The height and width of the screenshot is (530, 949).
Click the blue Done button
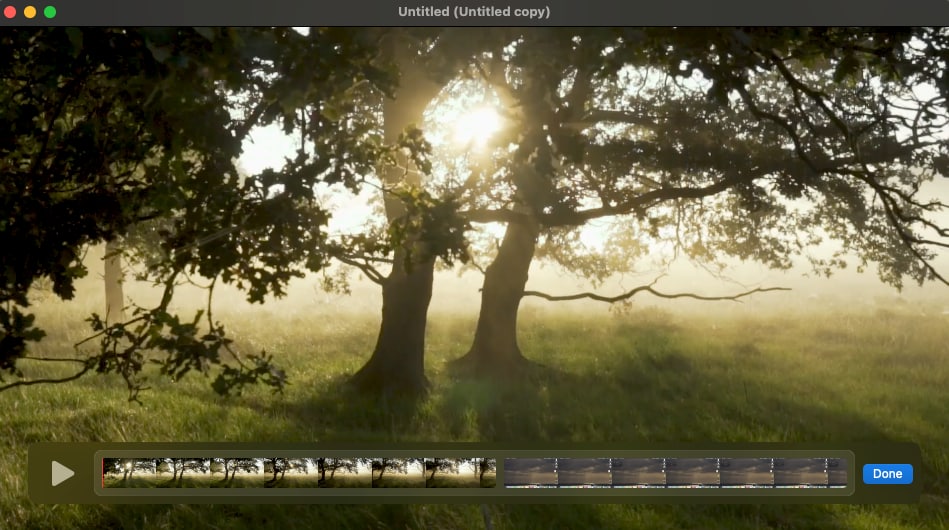pyautogui.click(x=887, y=474)
